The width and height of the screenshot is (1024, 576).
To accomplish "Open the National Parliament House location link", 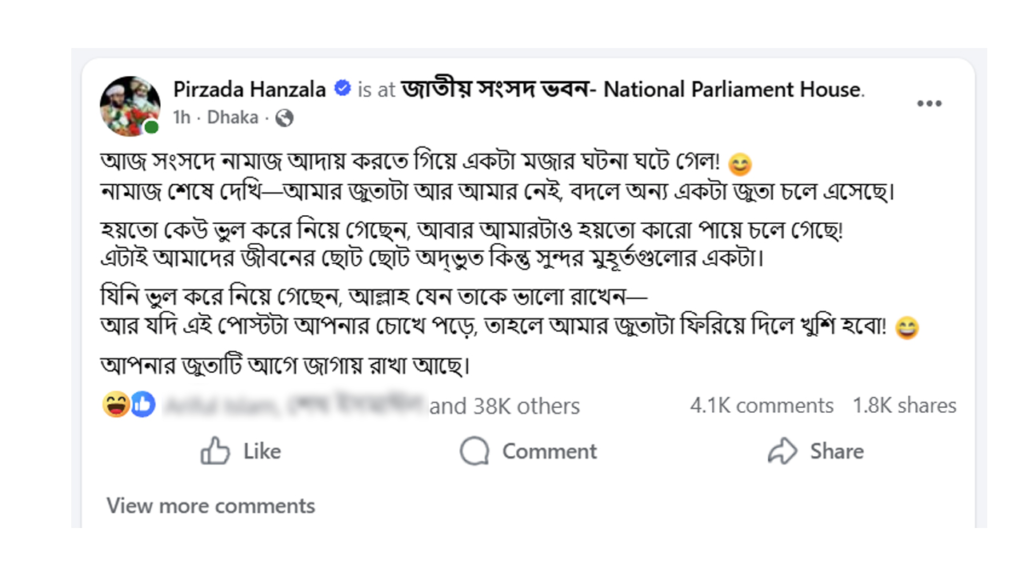I will coord(632,89).
